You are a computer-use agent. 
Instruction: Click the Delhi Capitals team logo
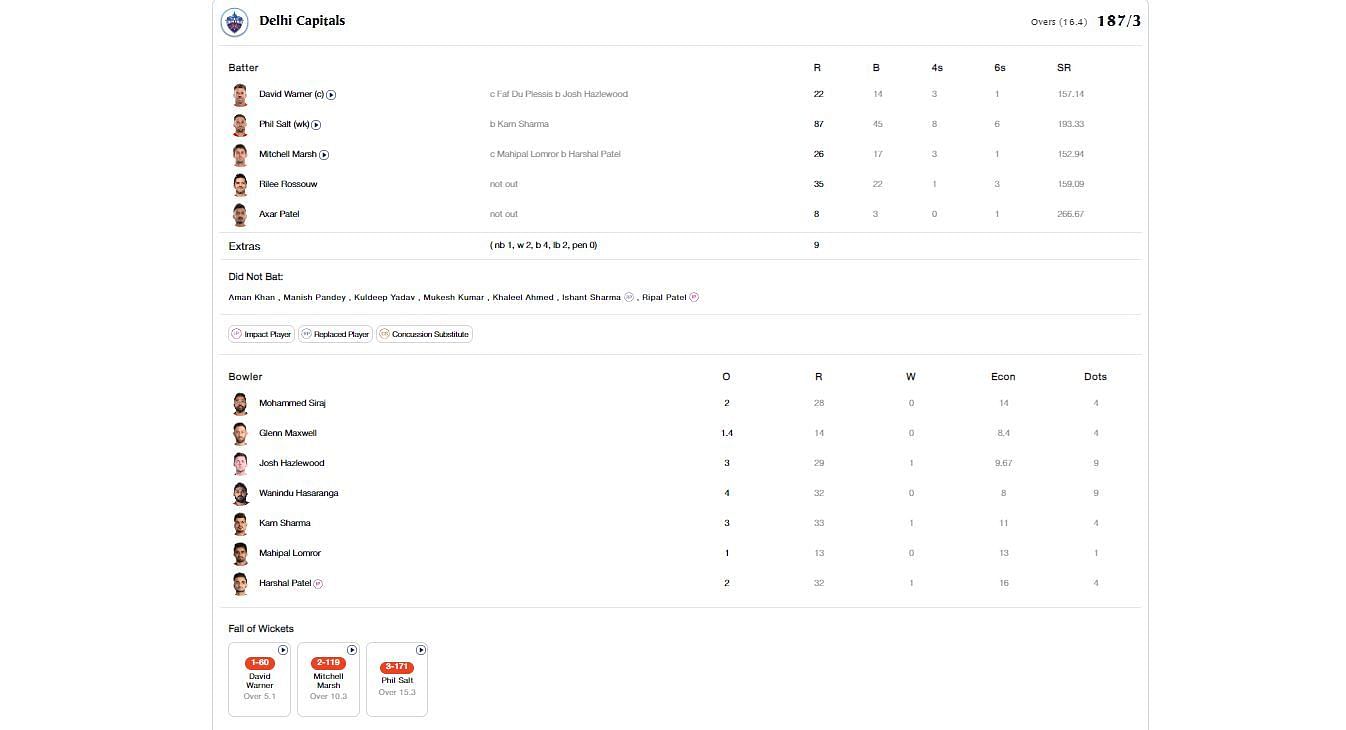[x=234, y=21]
